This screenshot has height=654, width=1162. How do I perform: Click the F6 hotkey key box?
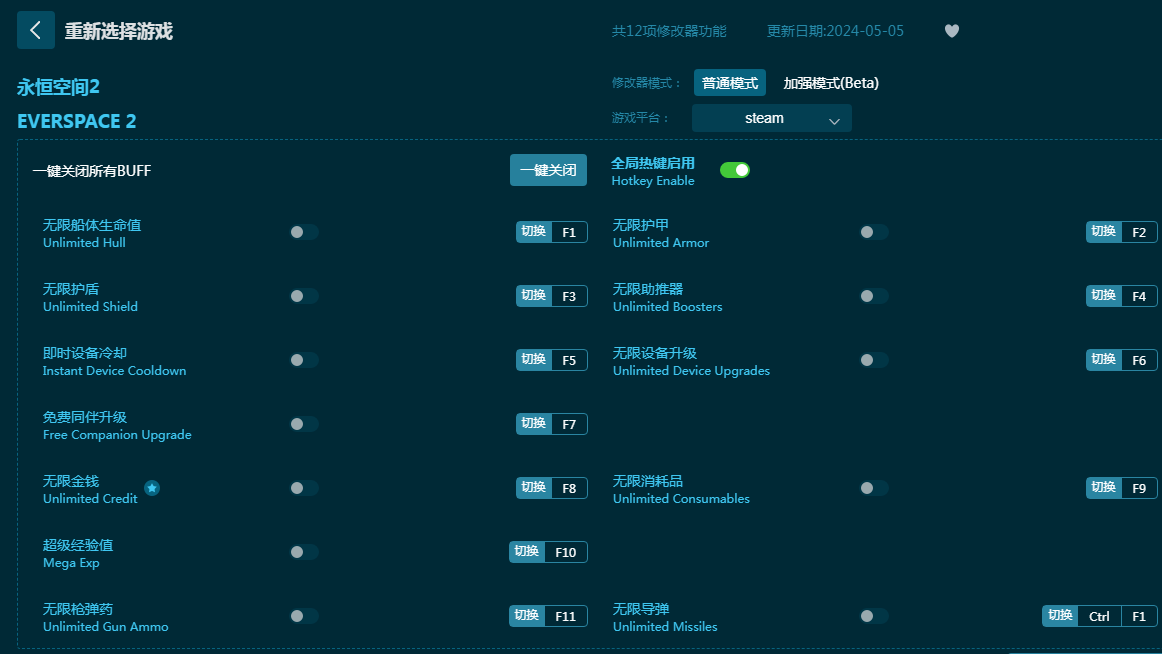(1139, 360)
